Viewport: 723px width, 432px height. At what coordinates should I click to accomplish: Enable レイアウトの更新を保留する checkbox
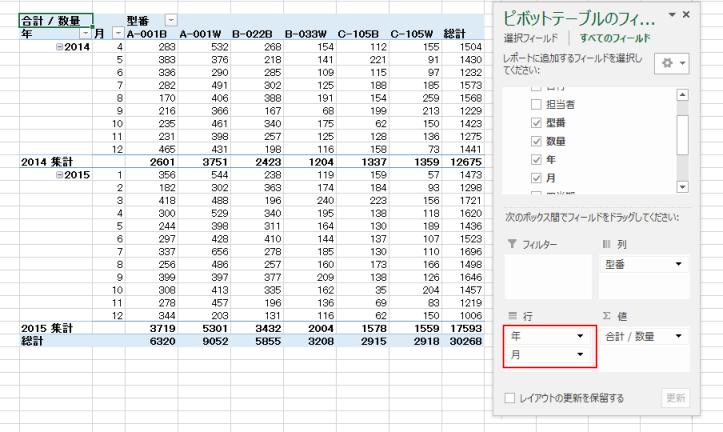511,398
